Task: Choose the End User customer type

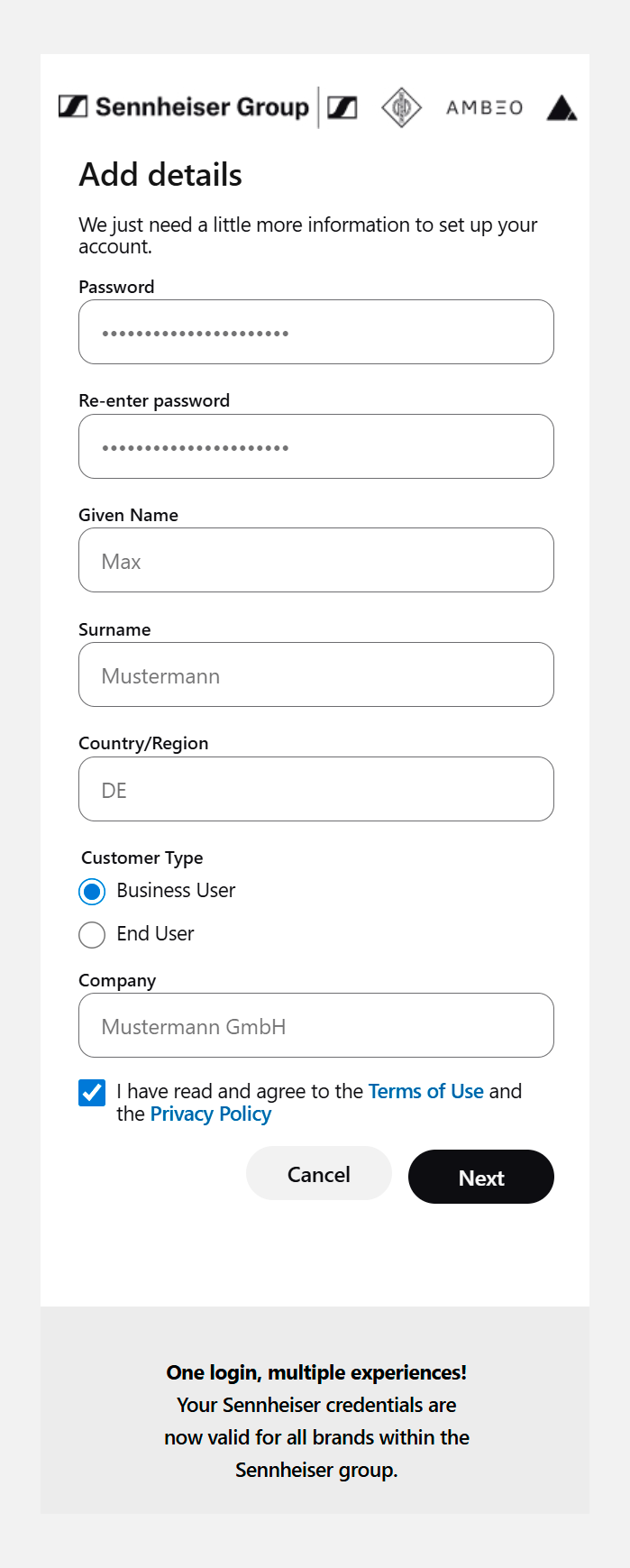Action: [x=92, y=935]
